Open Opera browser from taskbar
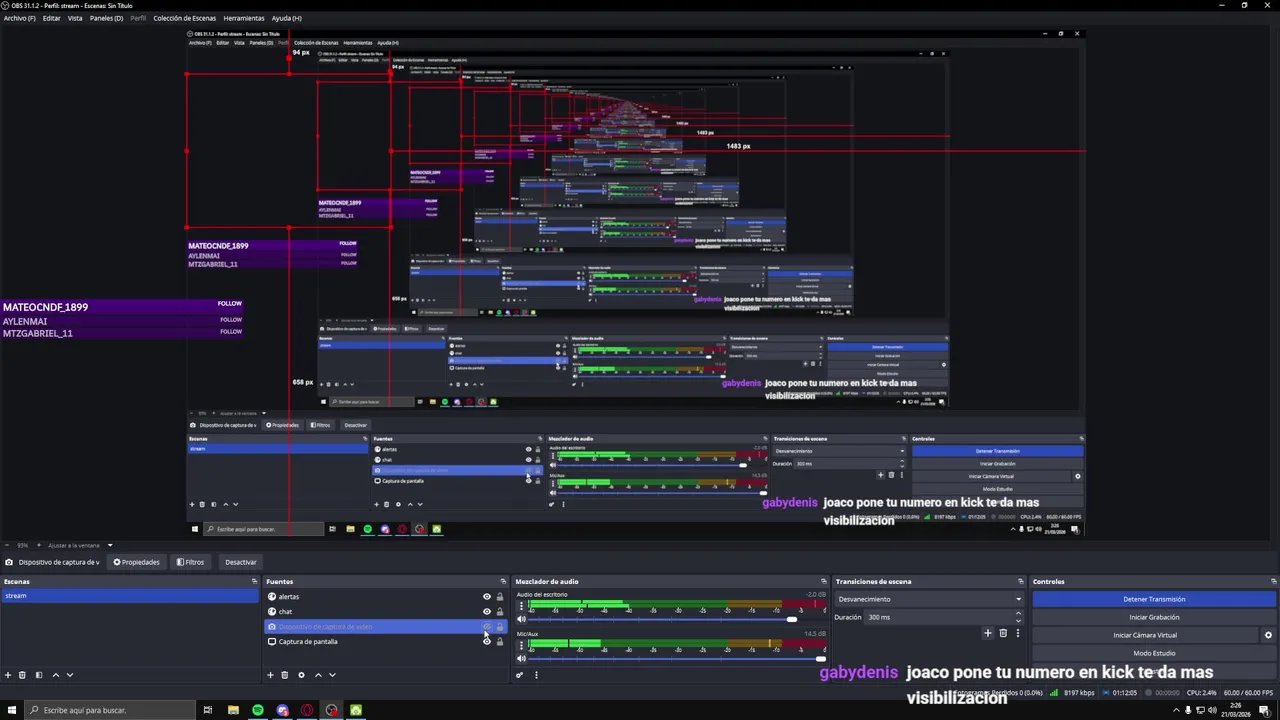The height and width of the screenshot is (720, 1280). (307, 710)
